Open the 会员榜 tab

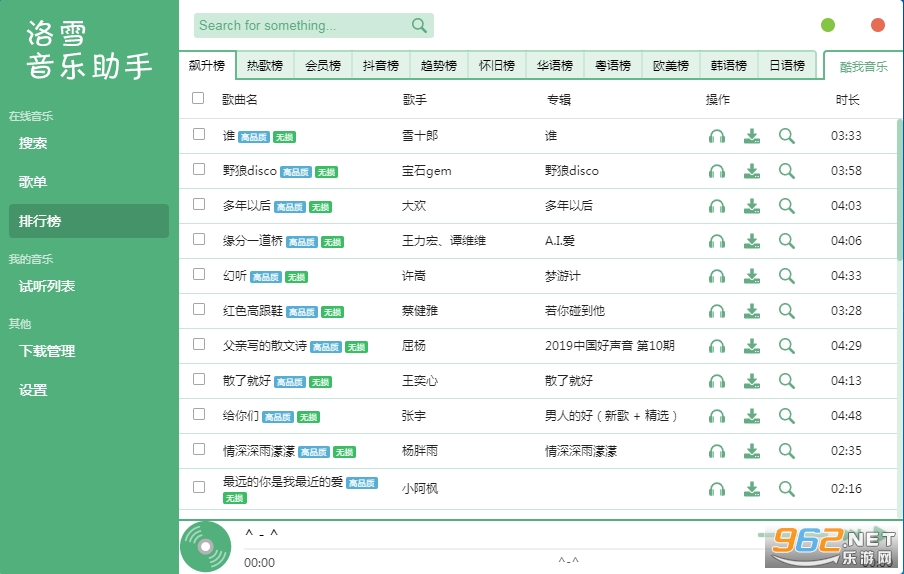[323, 65]
